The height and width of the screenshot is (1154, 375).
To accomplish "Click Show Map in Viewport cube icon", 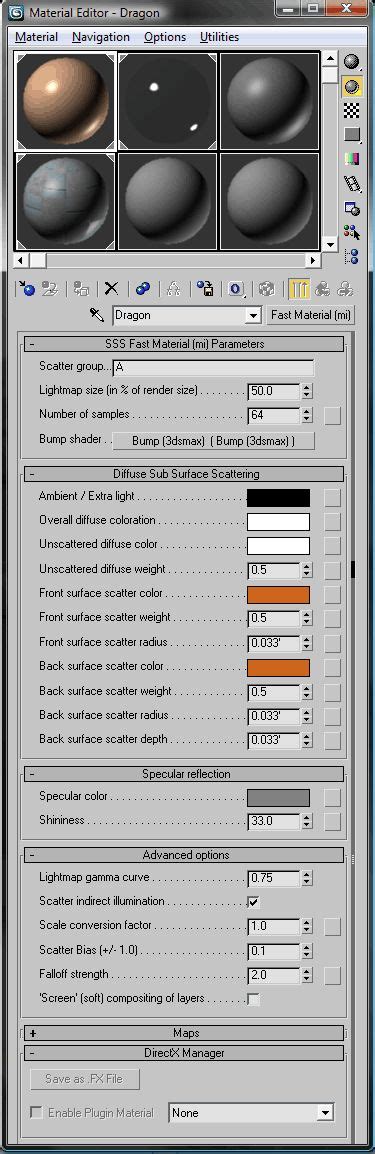I will pyautogui.click(x=268, y=288).
